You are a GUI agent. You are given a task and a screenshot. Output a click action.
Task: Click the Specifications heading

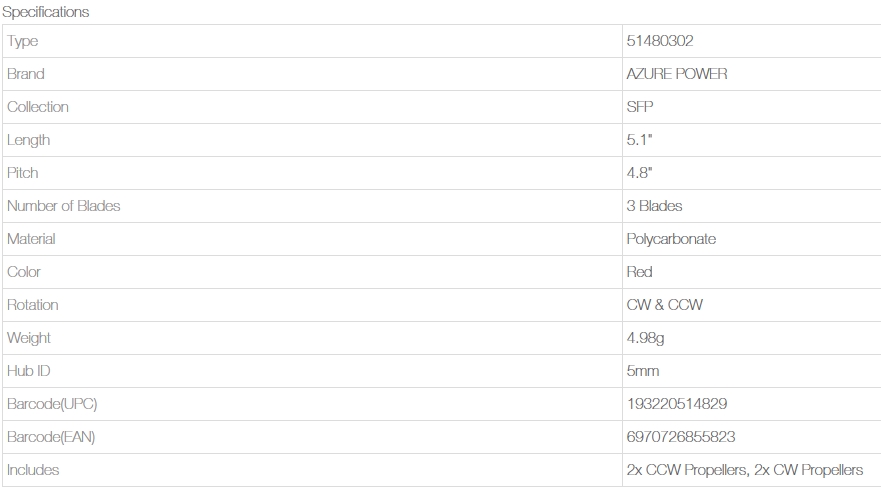coord(46,12)
